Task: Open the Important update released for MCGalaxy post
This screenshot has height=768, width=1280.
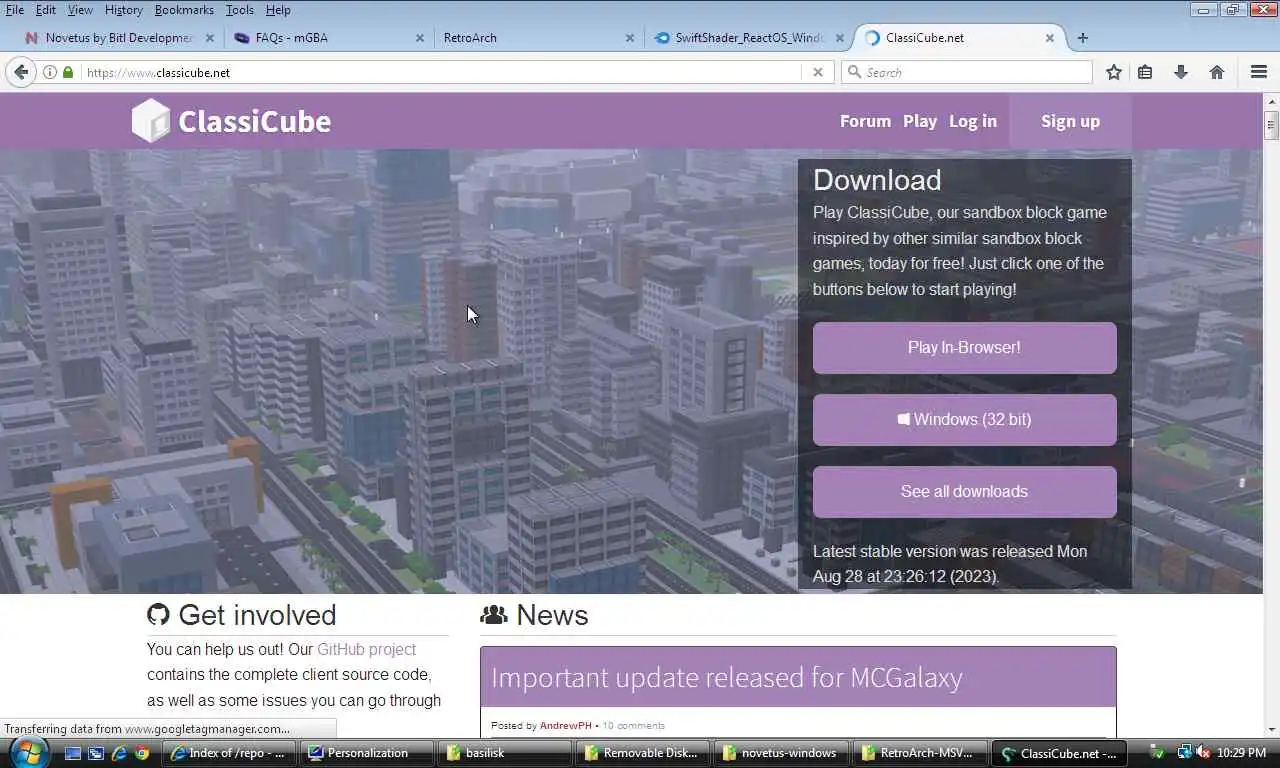Action: coord(727,677)
